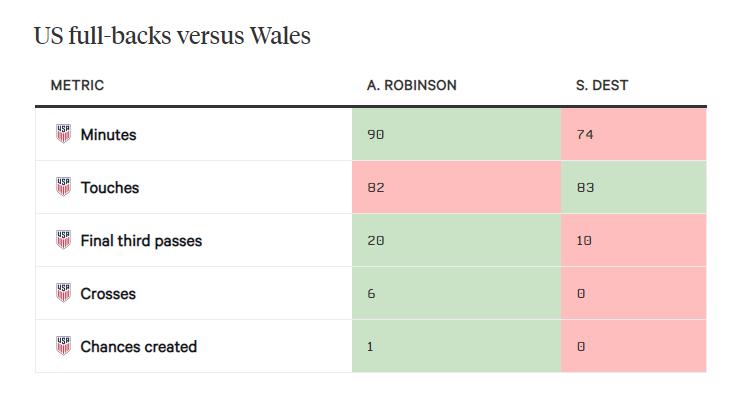737x396 pixels.
Task: Select the Minutes row label
Action: (109, 134)
